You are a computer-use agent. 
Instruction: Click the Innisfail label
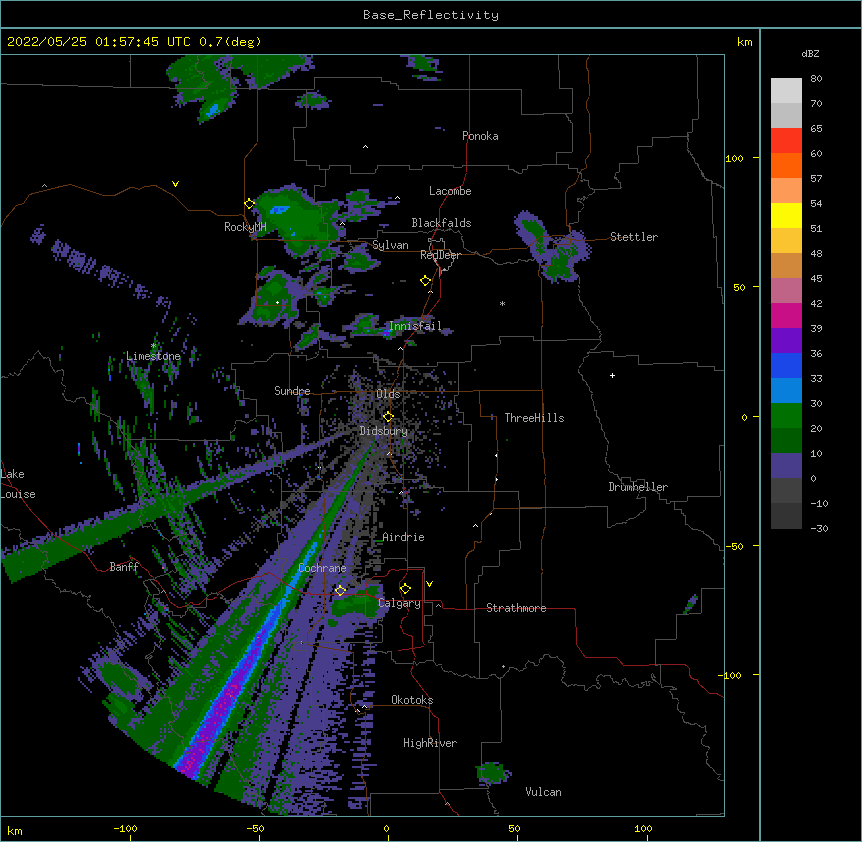click(x=415, y=326)
